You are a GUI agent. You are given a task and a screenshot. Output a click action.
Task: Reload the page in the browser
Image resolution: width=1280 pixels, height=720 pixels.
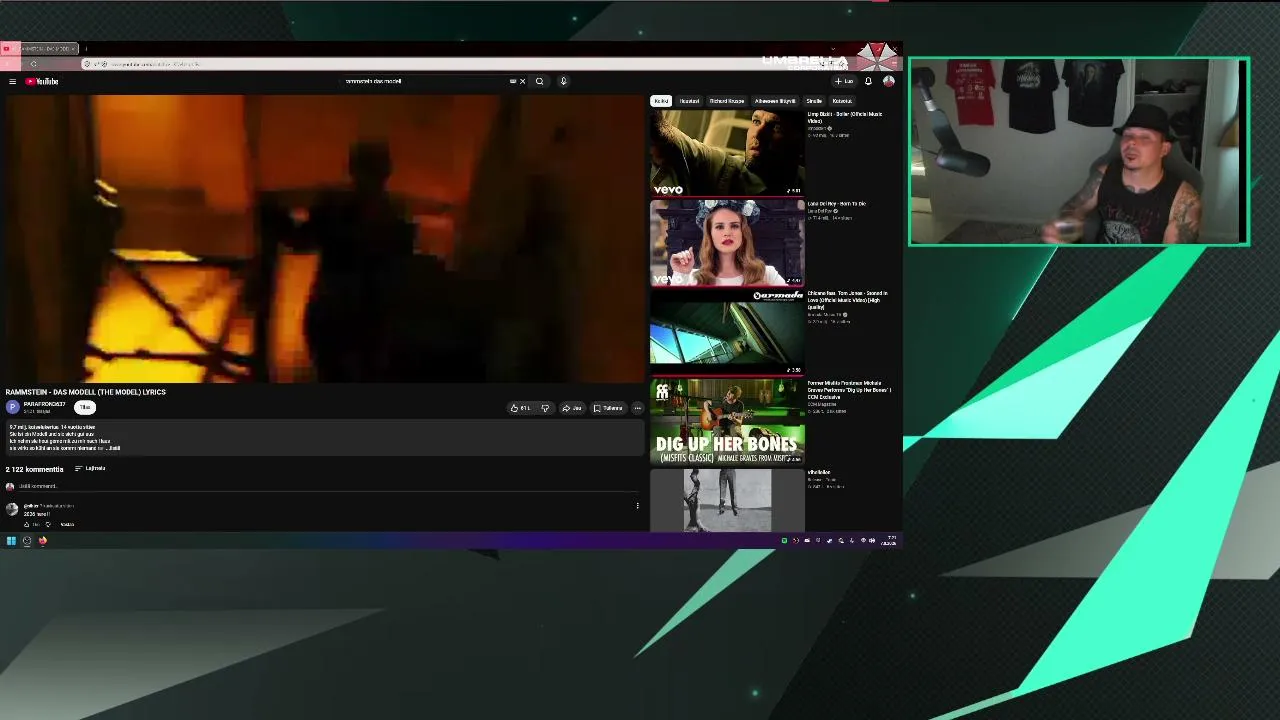tap(33, 64)
